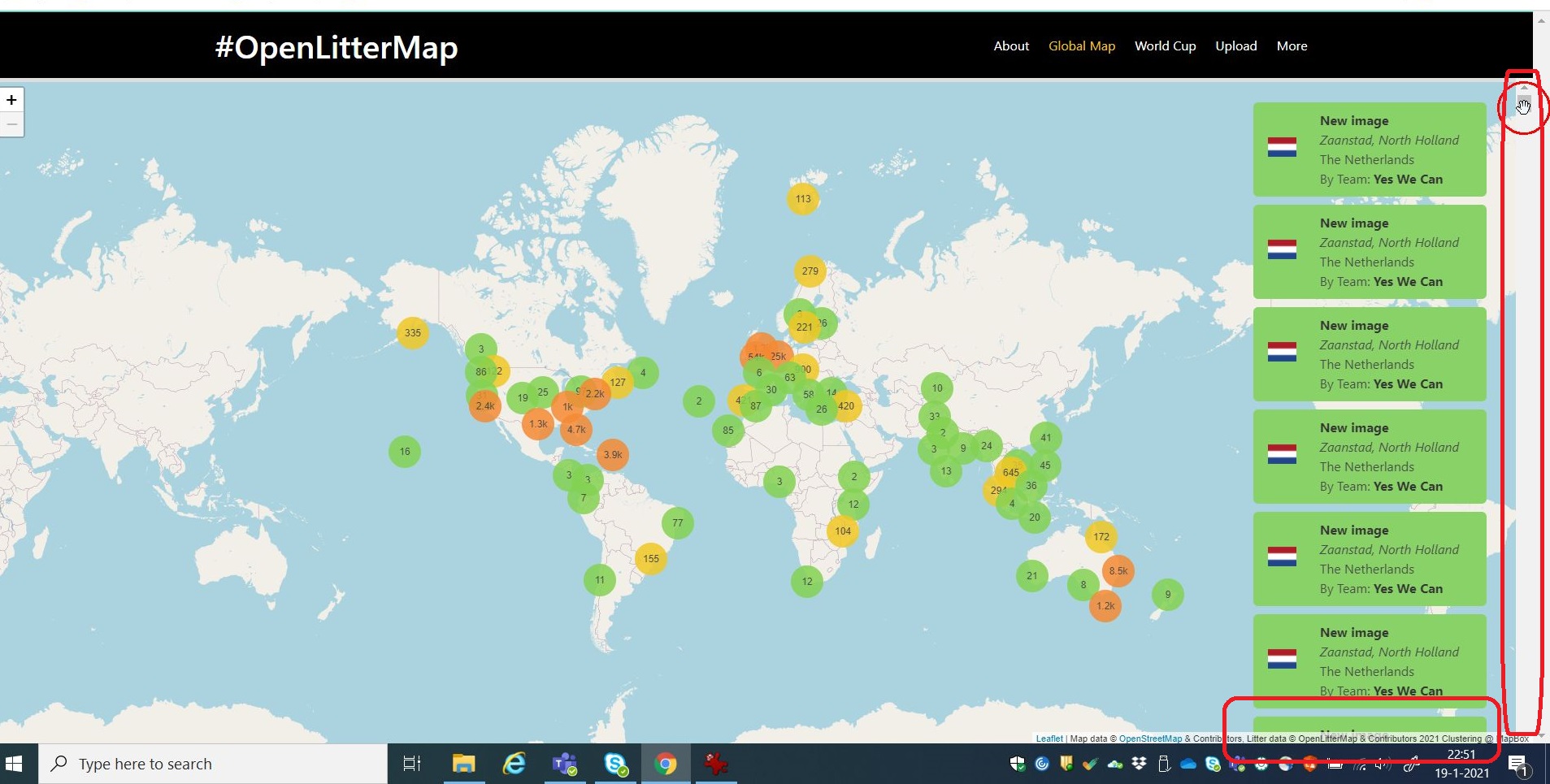Select the 113 cluster near Svalbard
This screenshot has width=1550, height=784.
coord(803,199)
